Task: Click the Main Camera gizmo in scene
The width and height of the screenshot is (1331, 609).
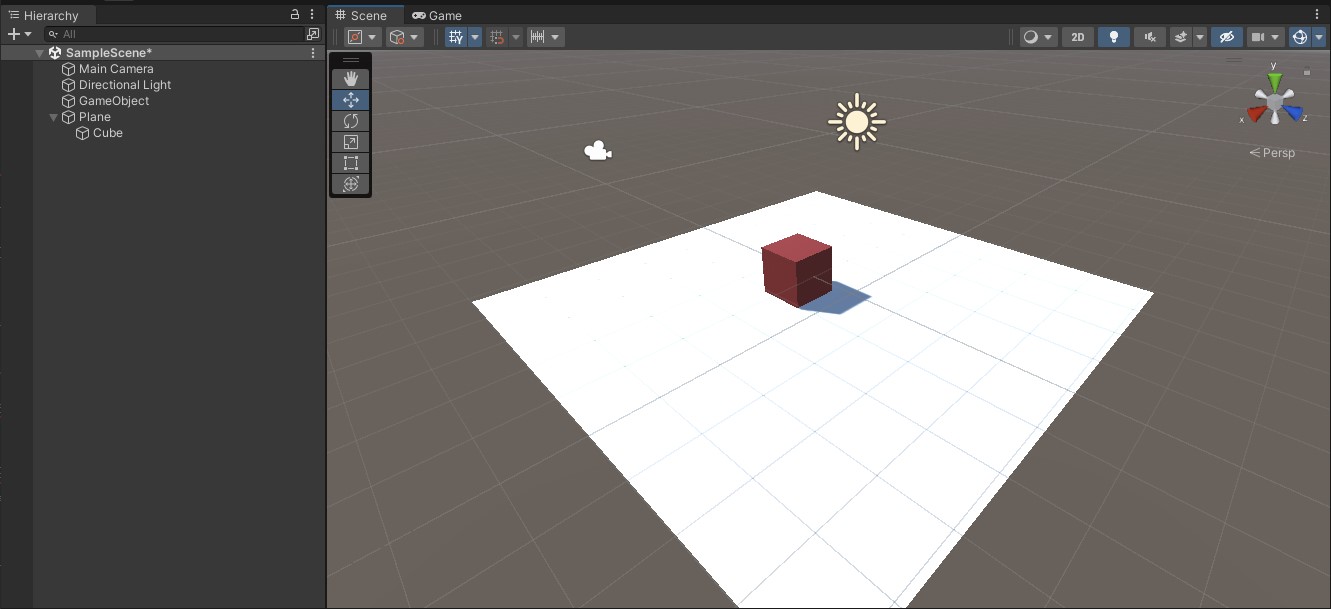Action: click(598, 152)
